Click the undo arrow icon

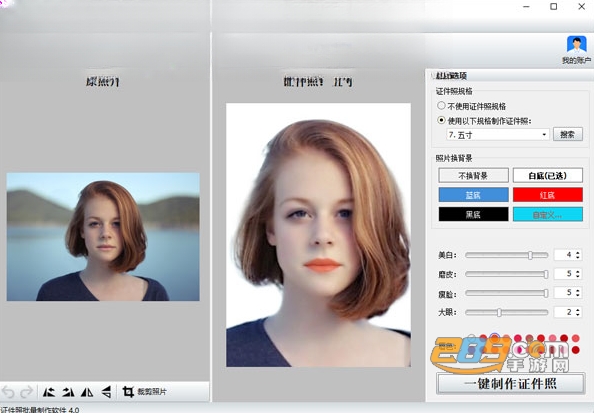(8, 392)
